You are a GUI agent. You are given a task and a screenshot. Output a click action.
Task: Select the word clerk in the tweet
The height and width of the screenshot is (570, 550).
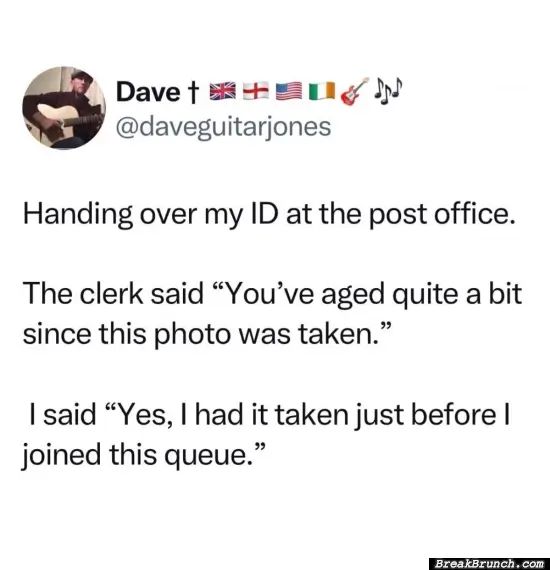click(111, 294)
